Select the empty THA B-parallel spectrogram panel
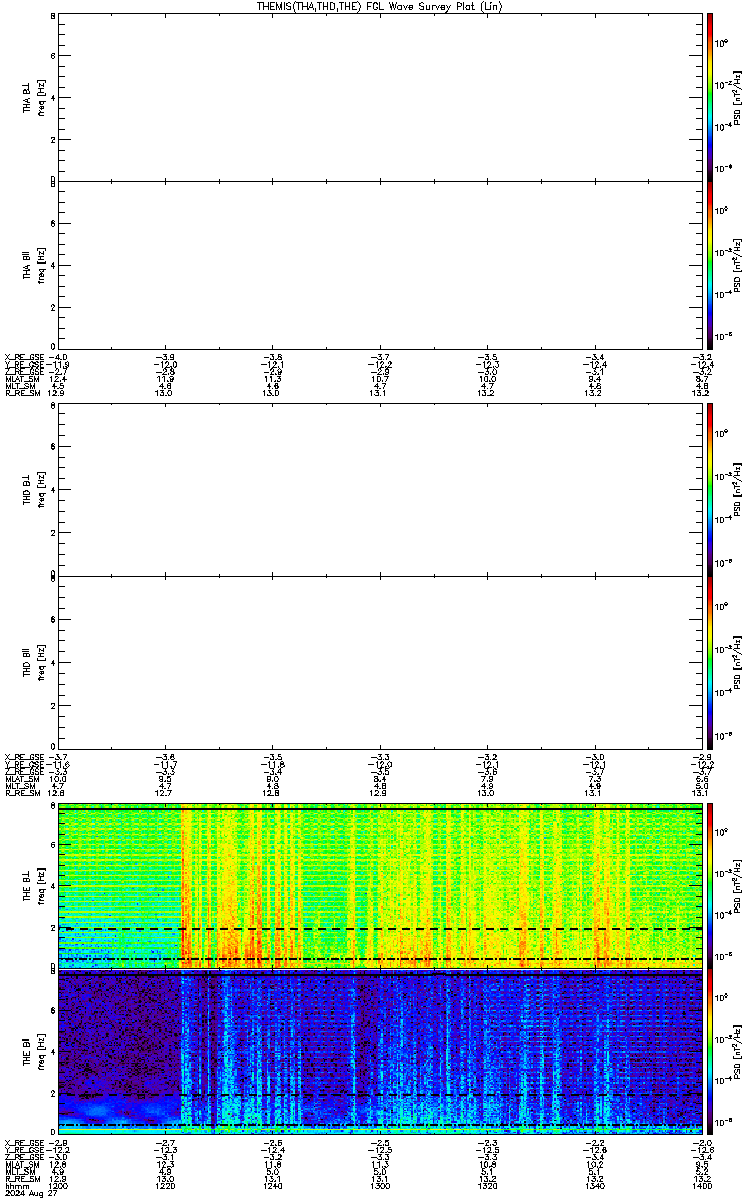 (x=379, y=263)
